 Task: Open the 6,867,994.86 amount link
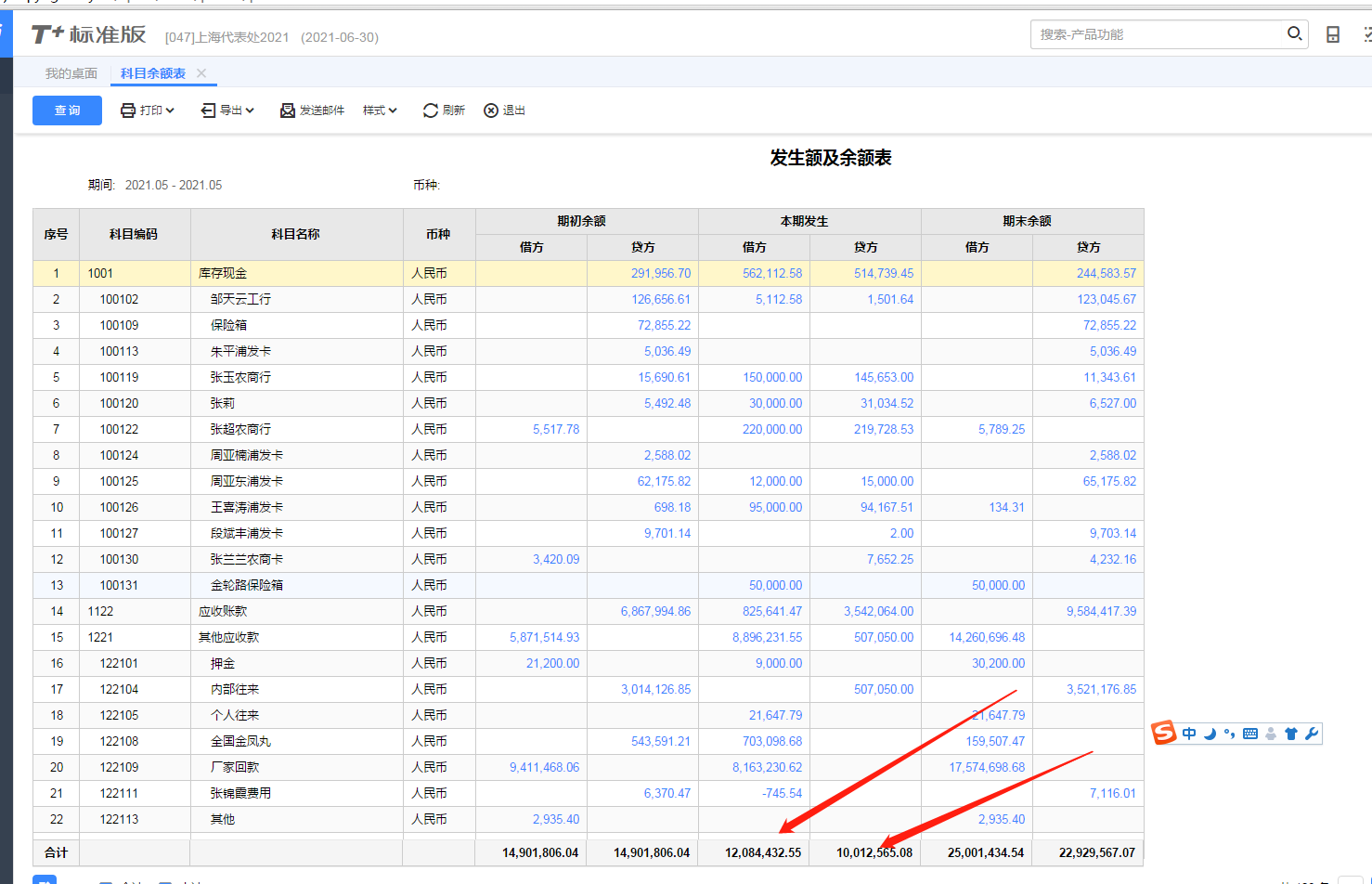655,611
